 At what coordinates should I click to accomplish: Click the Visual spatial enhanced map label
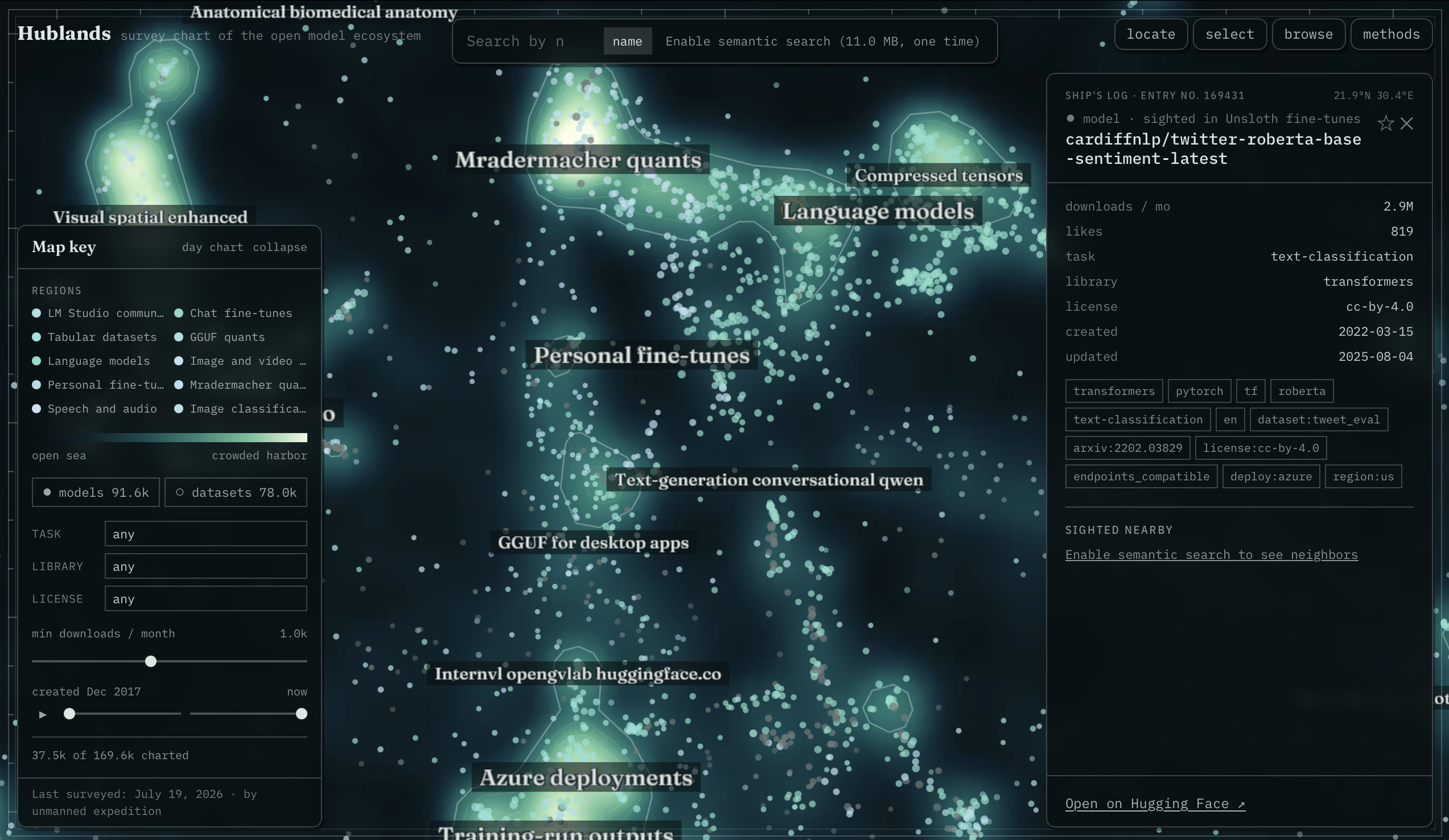pyautogui.click(x=150, y=217)
